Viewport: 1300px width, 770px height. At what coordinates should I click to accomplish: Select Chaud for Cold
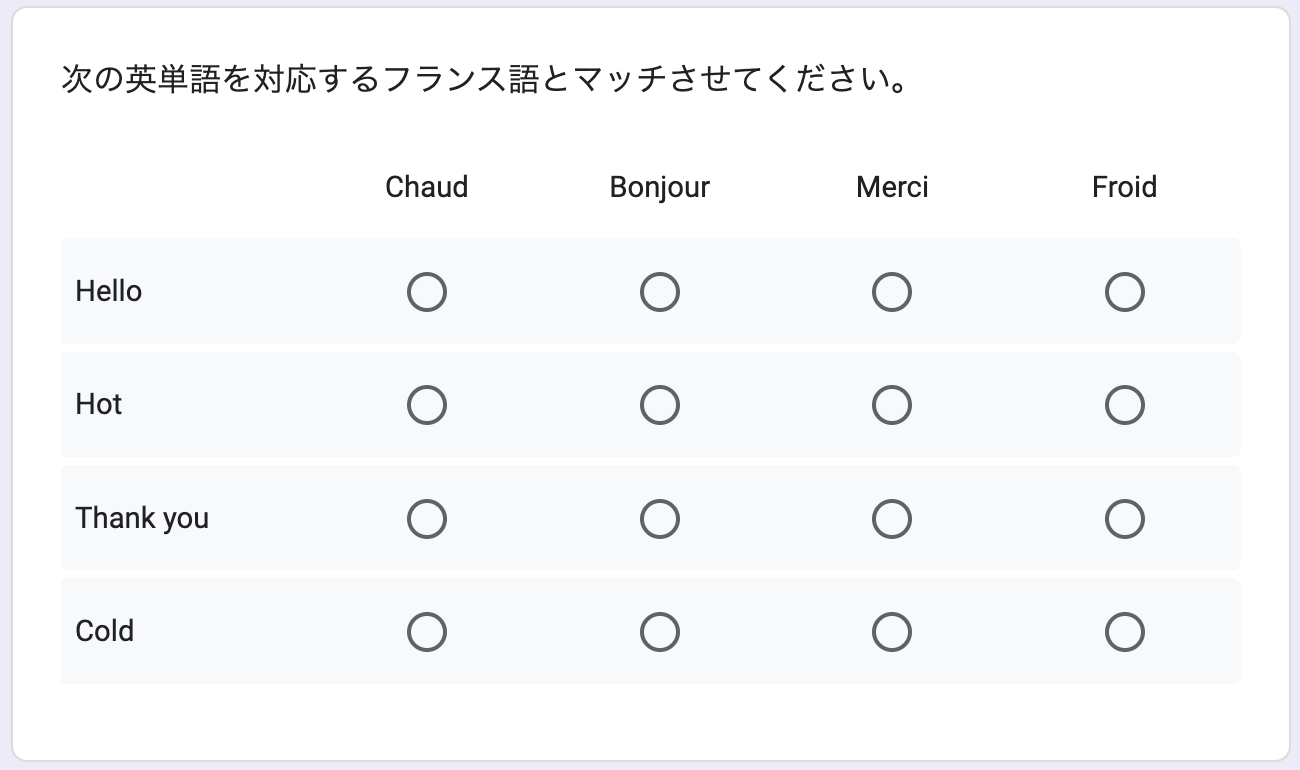tap(427, 631)
